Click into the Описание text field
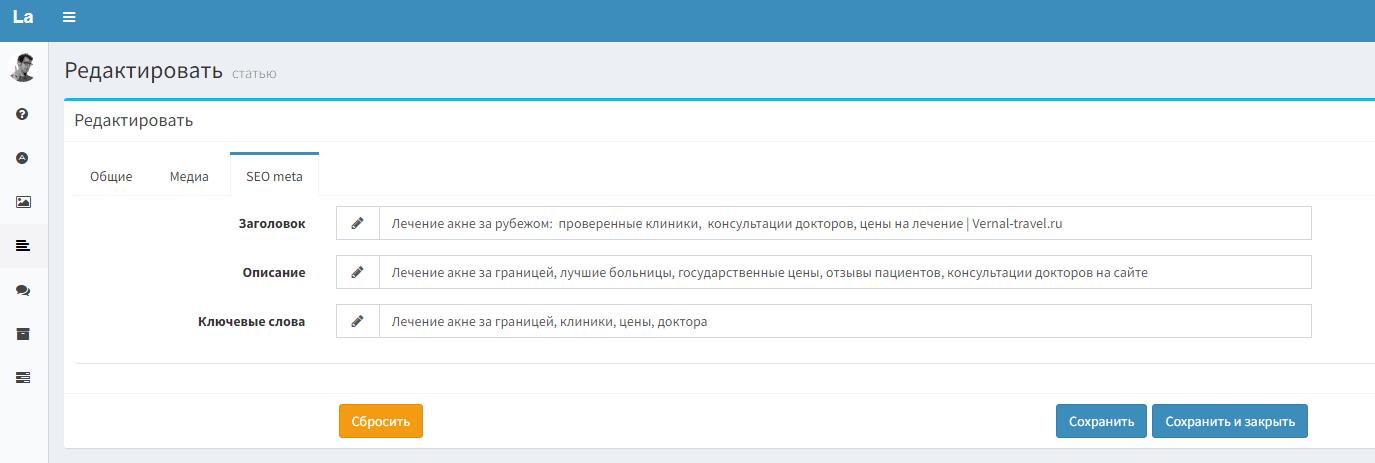This screenshot has height=463, width=1375. pos(845,272)
